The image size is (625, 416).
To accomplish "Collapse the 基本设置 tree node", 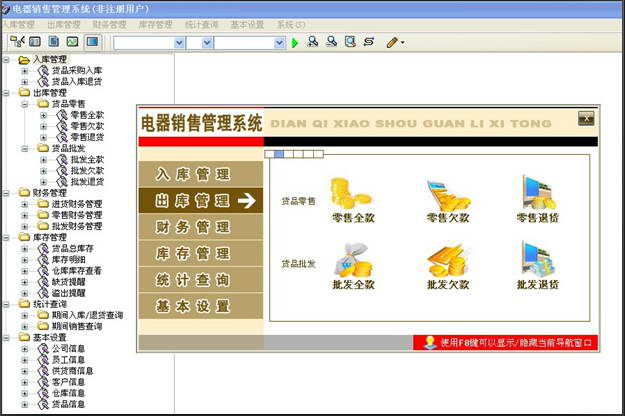I will 6,338.
